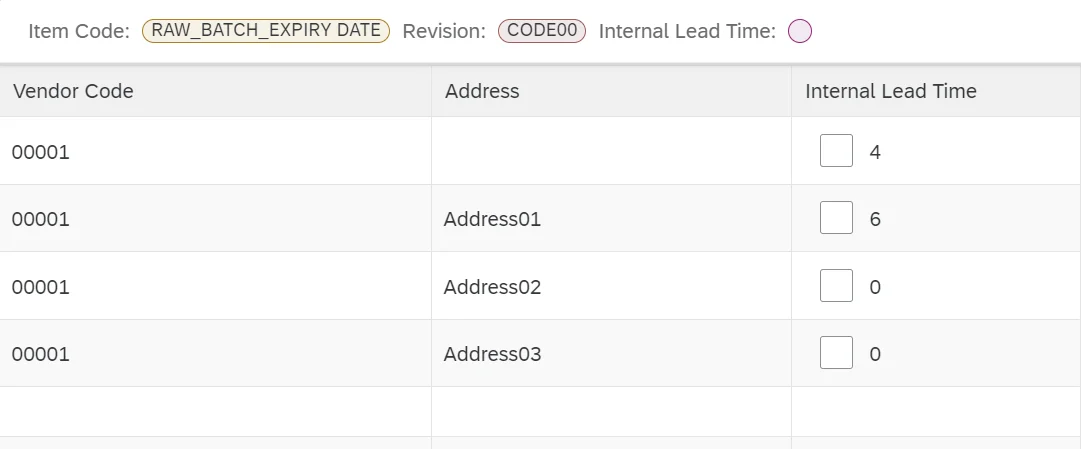The width and height of the screenshot is (1081, 449).
Task: Click the Address column header
Action: 482,91
